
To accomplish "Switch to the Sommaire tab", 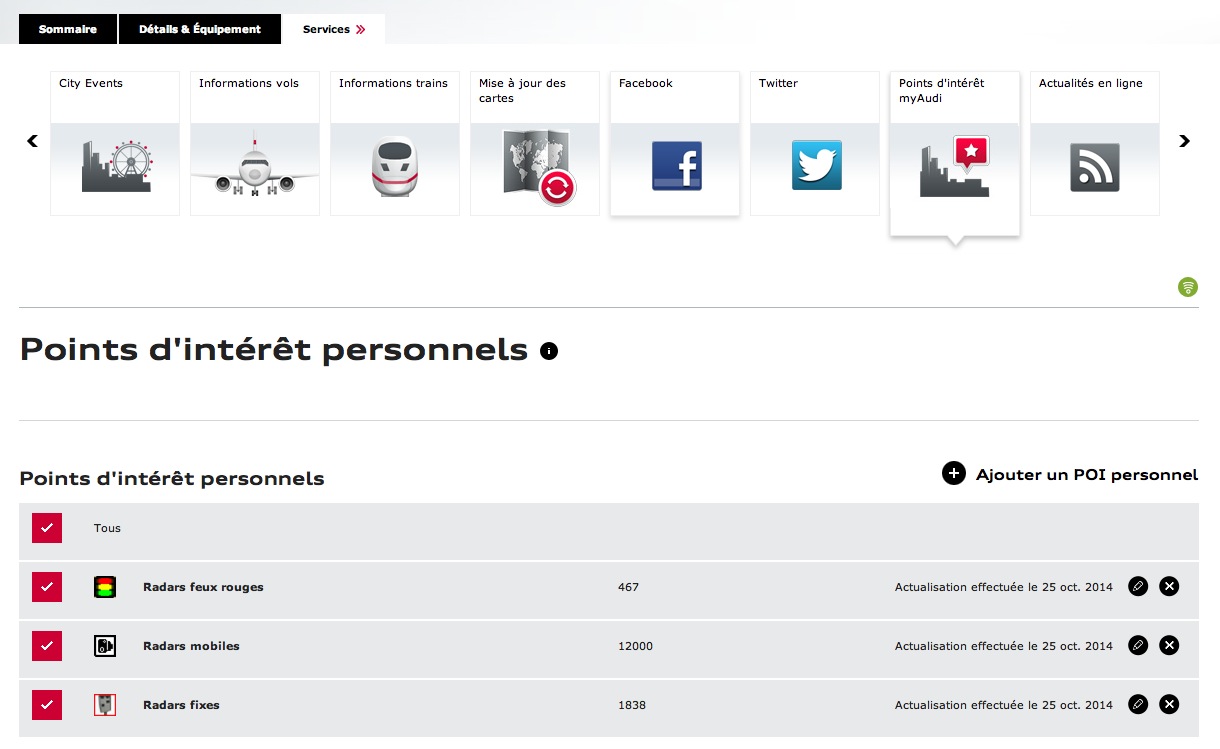I will 68,29.
